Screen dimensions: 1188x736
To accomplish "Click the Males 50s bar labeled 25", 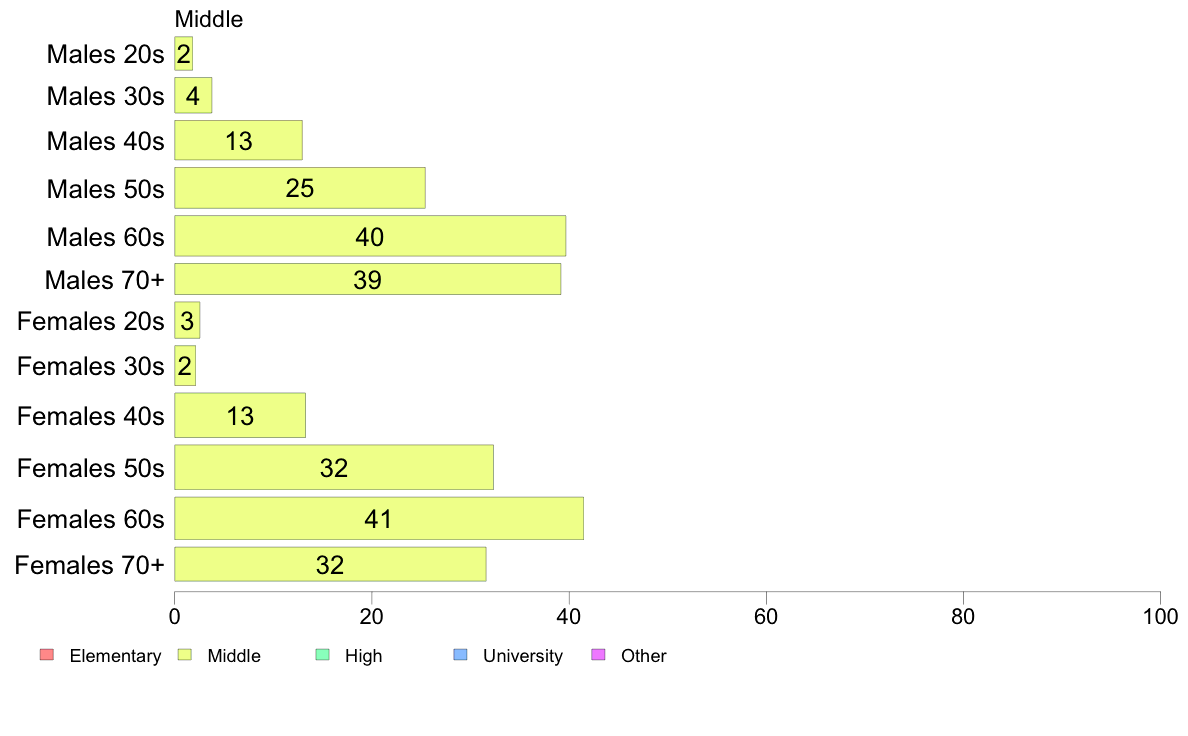I will click(300, 188).
